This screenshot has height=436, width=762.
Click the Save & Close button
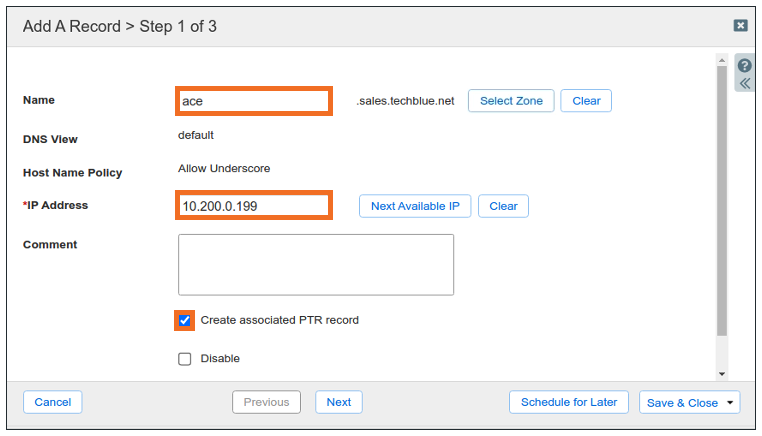pos(681,402)
